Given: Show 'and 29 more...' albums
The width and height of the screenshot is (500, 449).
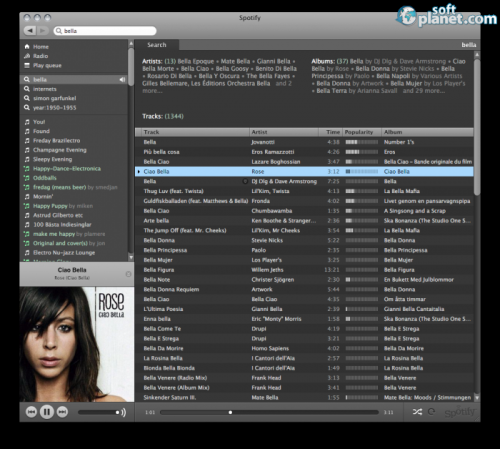Looking at the screenshot, I should coord(424,91).
